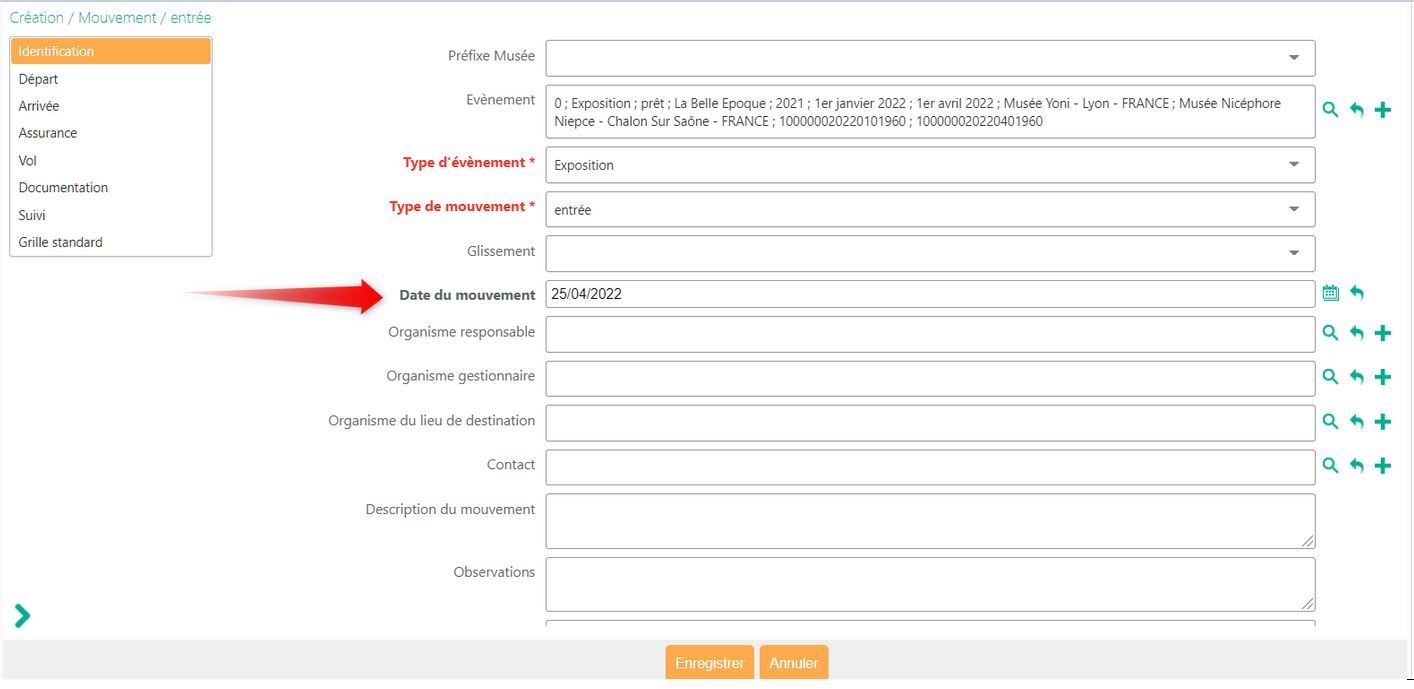Expand the side panel with green chevron
This screenshot has width=1414, height=689.
click(x=22, y=616)
